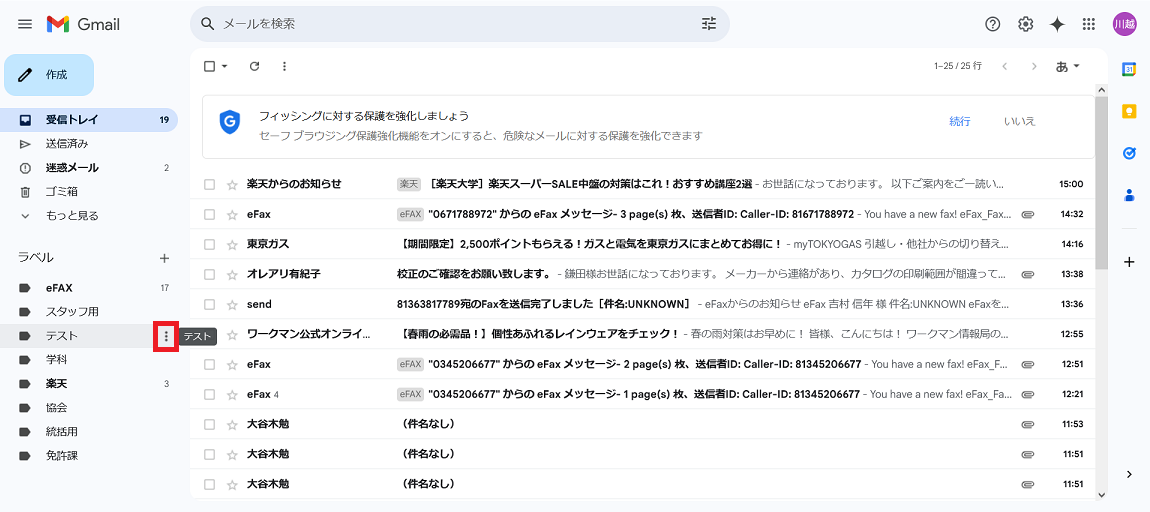Open the 迷惑メール folder
The width and height of the screenshot is (1150, 512).
[x=71, y=168]
